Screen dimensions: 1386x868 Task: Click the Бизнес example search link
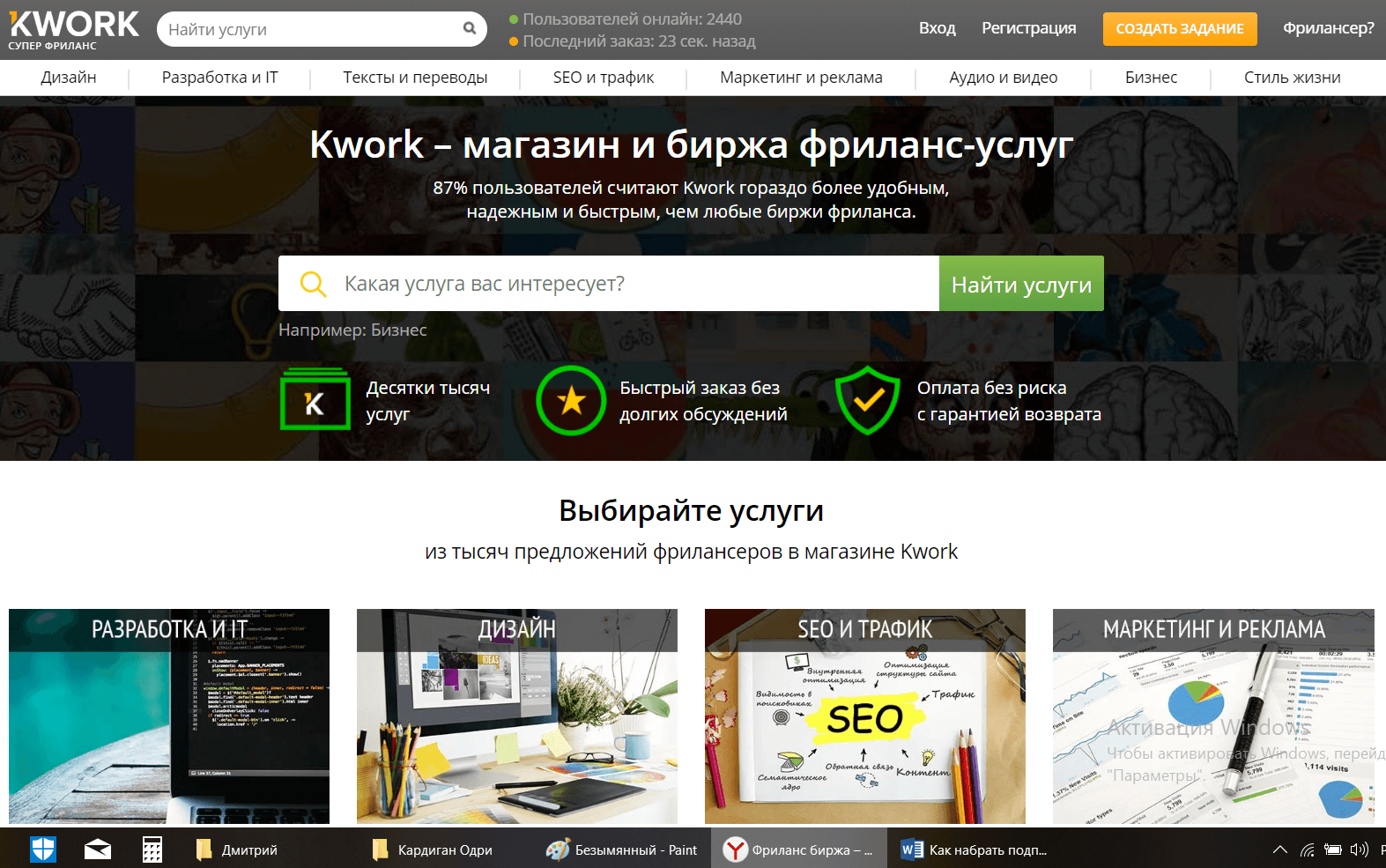coord(399,330)
